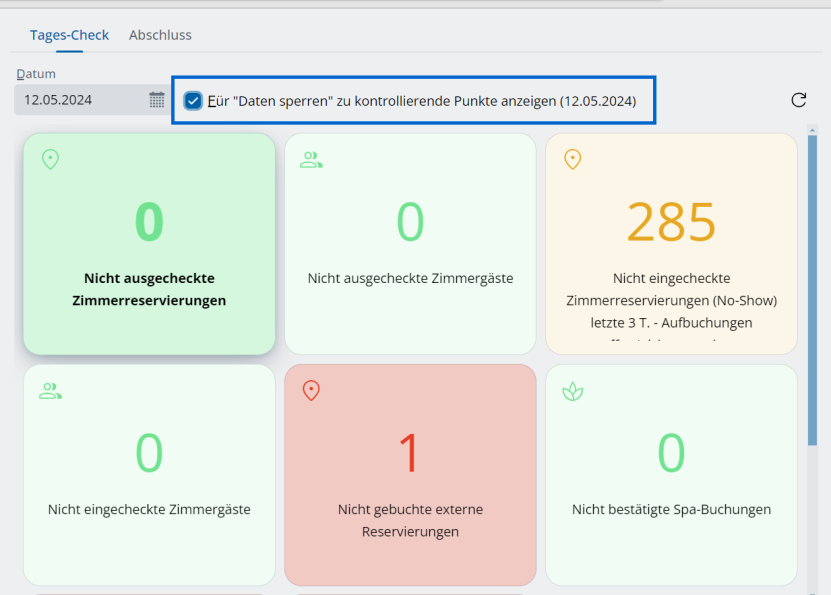This screenshot has width=831, height=595.
Task: Switch to the Abschluss tab
Action: (x=160, y=35)
